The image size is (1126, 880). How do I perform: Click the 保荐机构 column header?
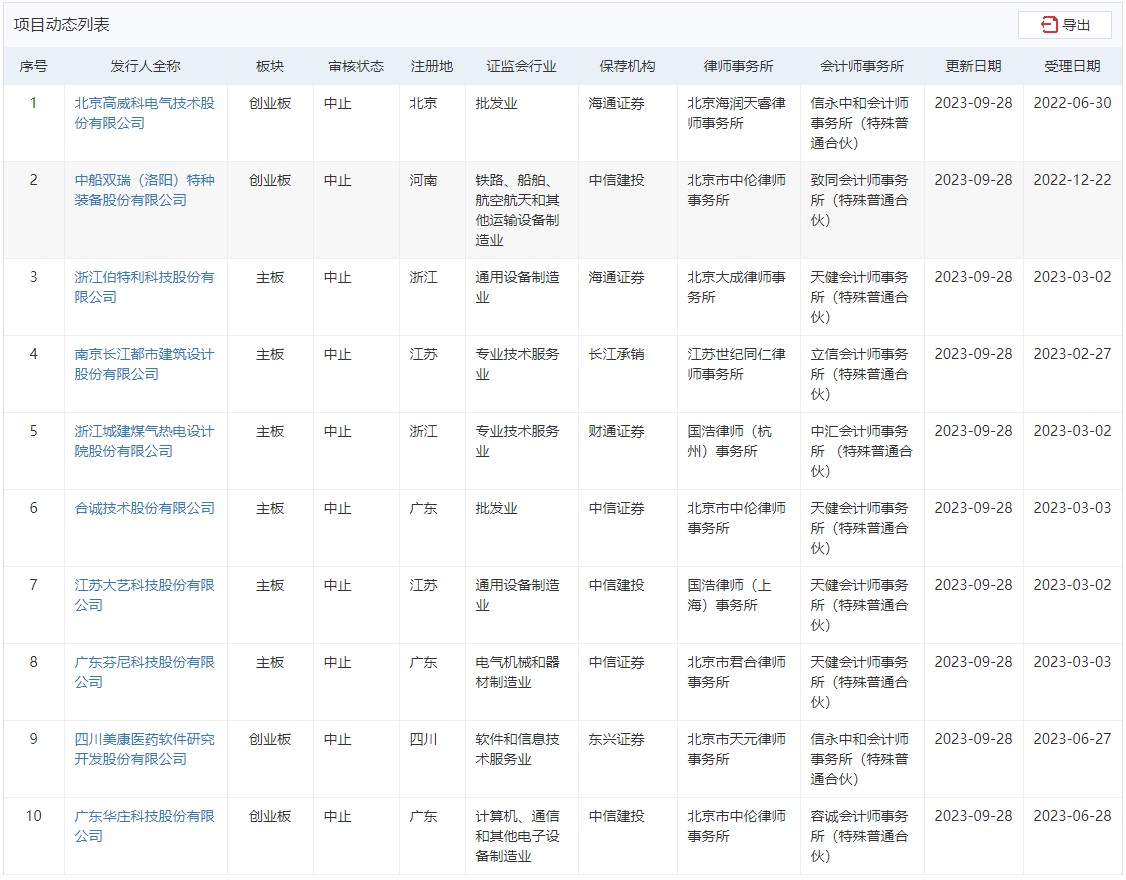tap(628, 66)
